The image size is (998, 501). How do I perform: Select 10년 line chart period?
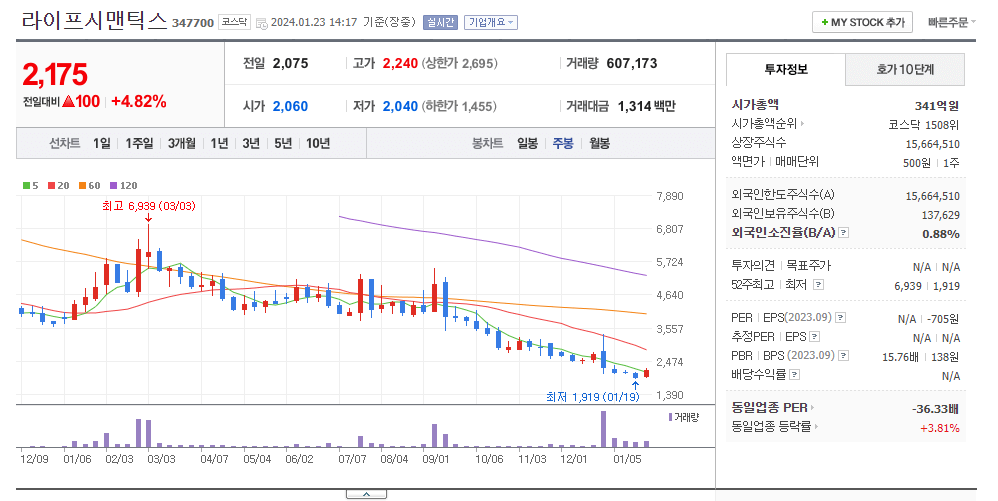point(318,143)
